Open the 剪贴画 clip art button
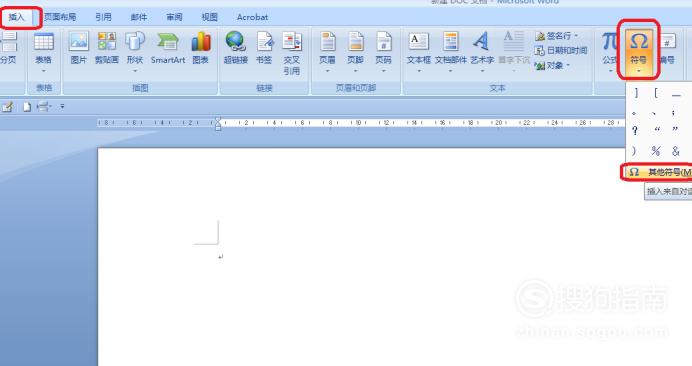The width and height of the screenshot is (692, 366). (106, 48)
